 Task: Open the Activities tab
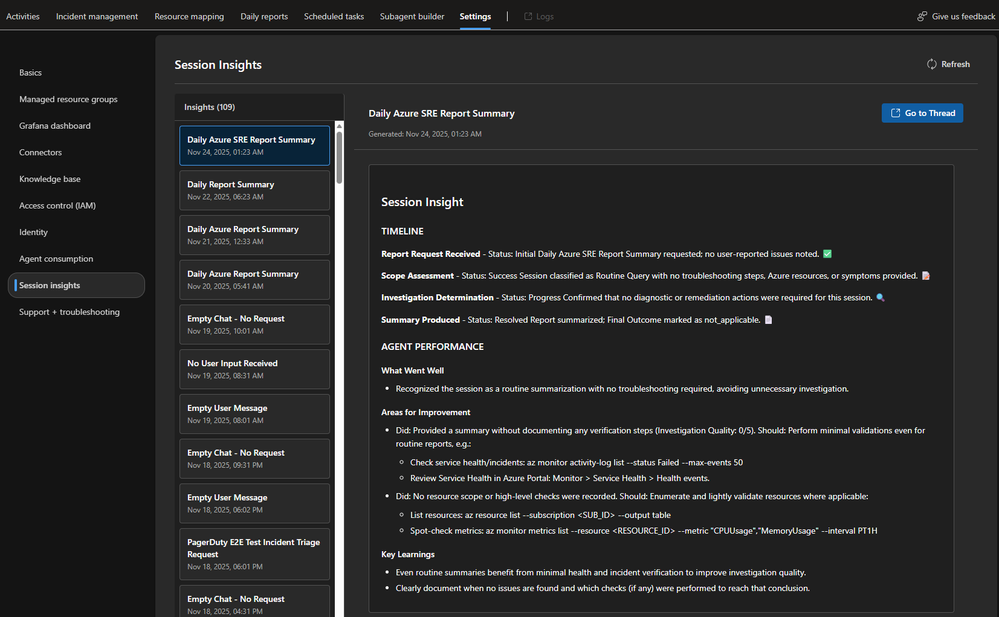[x=23, y=17]
